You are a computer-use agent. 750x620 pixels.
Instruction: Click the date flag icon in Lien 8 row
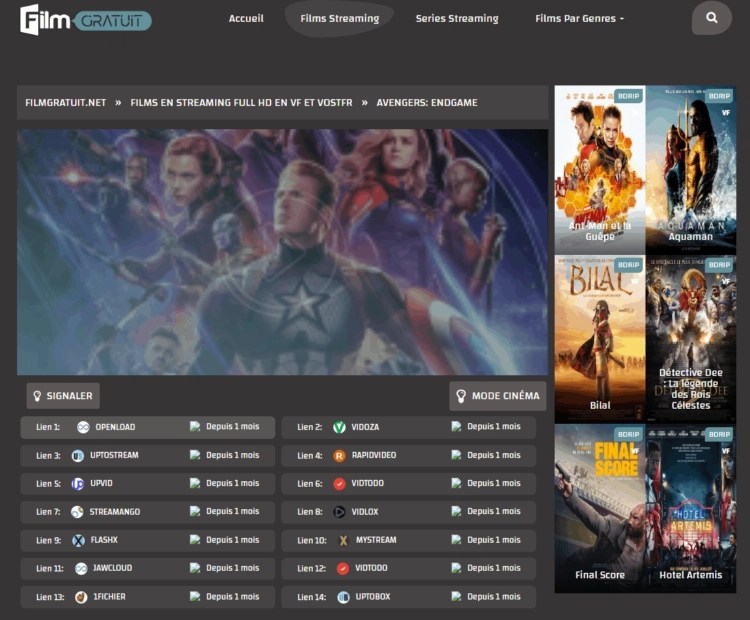tap(456, 511)
